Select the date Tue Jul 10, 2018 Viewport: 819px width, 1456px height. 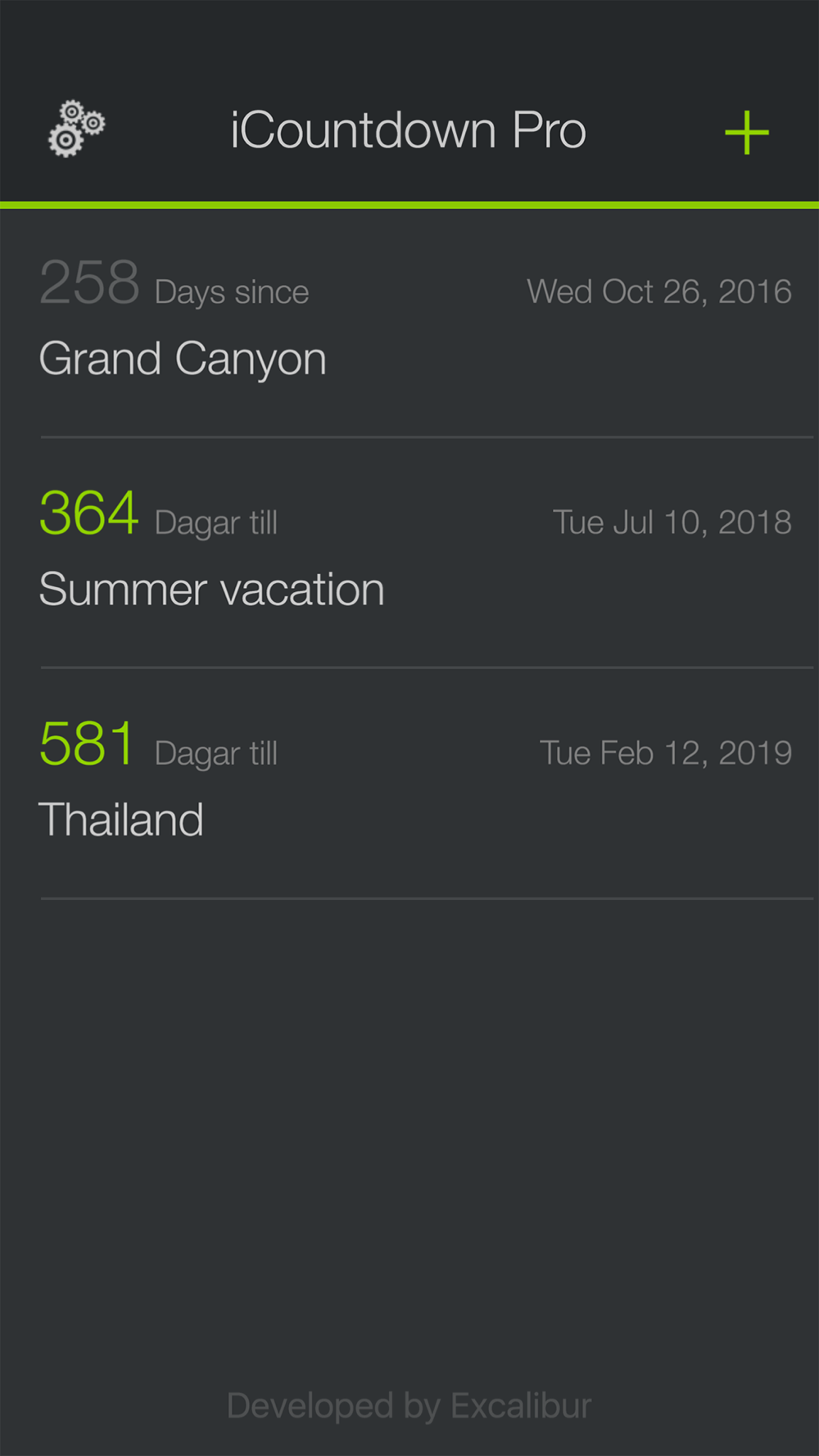click(x=672, y=522)
